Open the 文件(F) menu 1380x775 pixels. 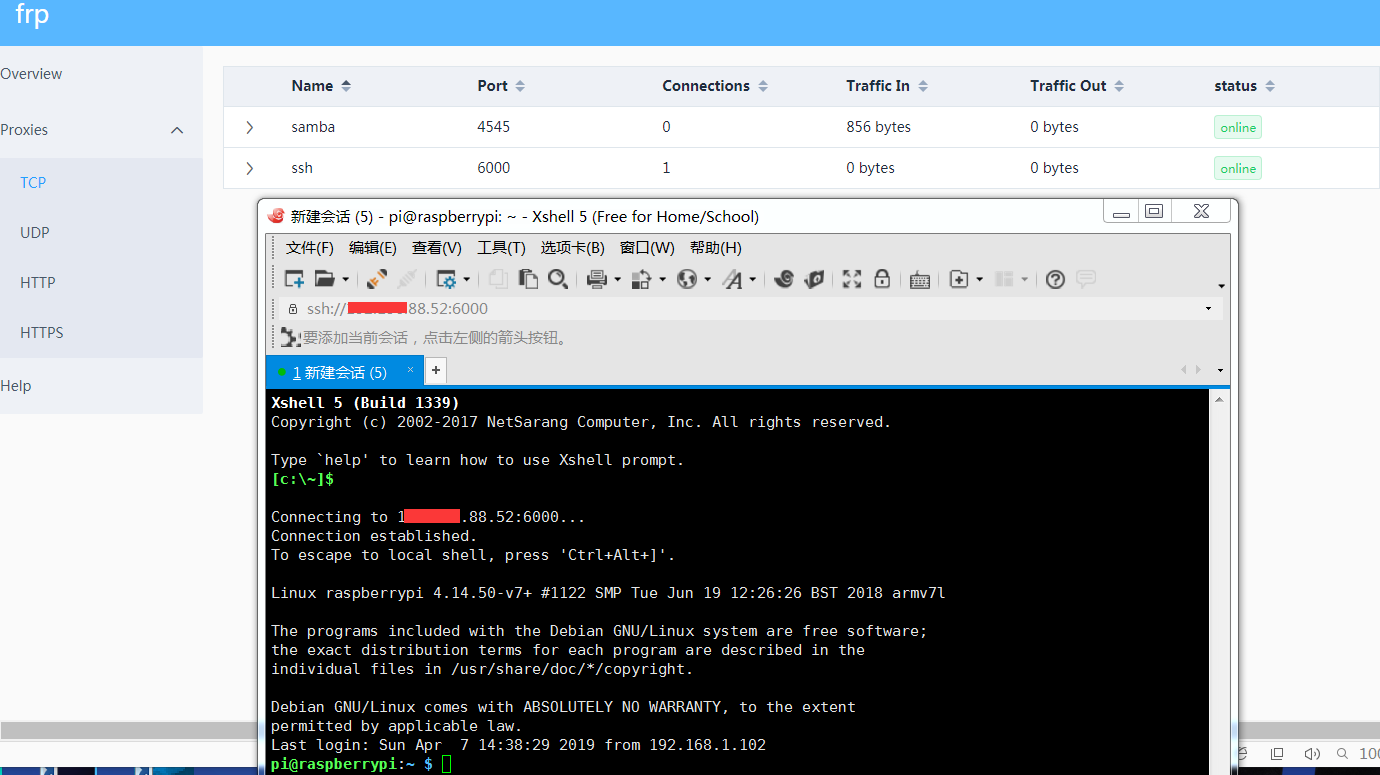click(x=310, y=247)
